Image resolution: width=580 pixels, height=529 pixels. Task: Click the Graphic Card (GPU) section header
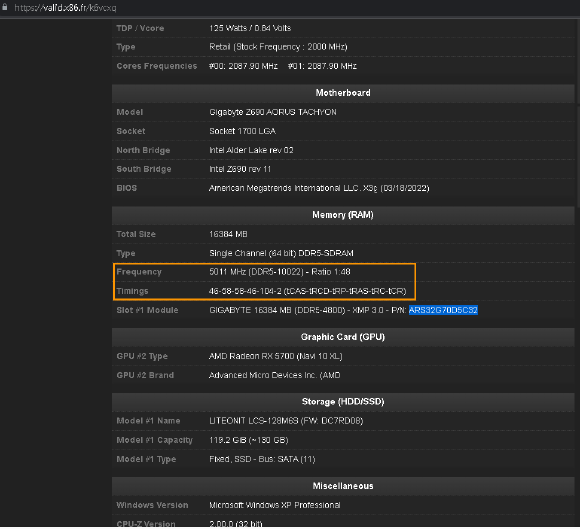point(343,337)
